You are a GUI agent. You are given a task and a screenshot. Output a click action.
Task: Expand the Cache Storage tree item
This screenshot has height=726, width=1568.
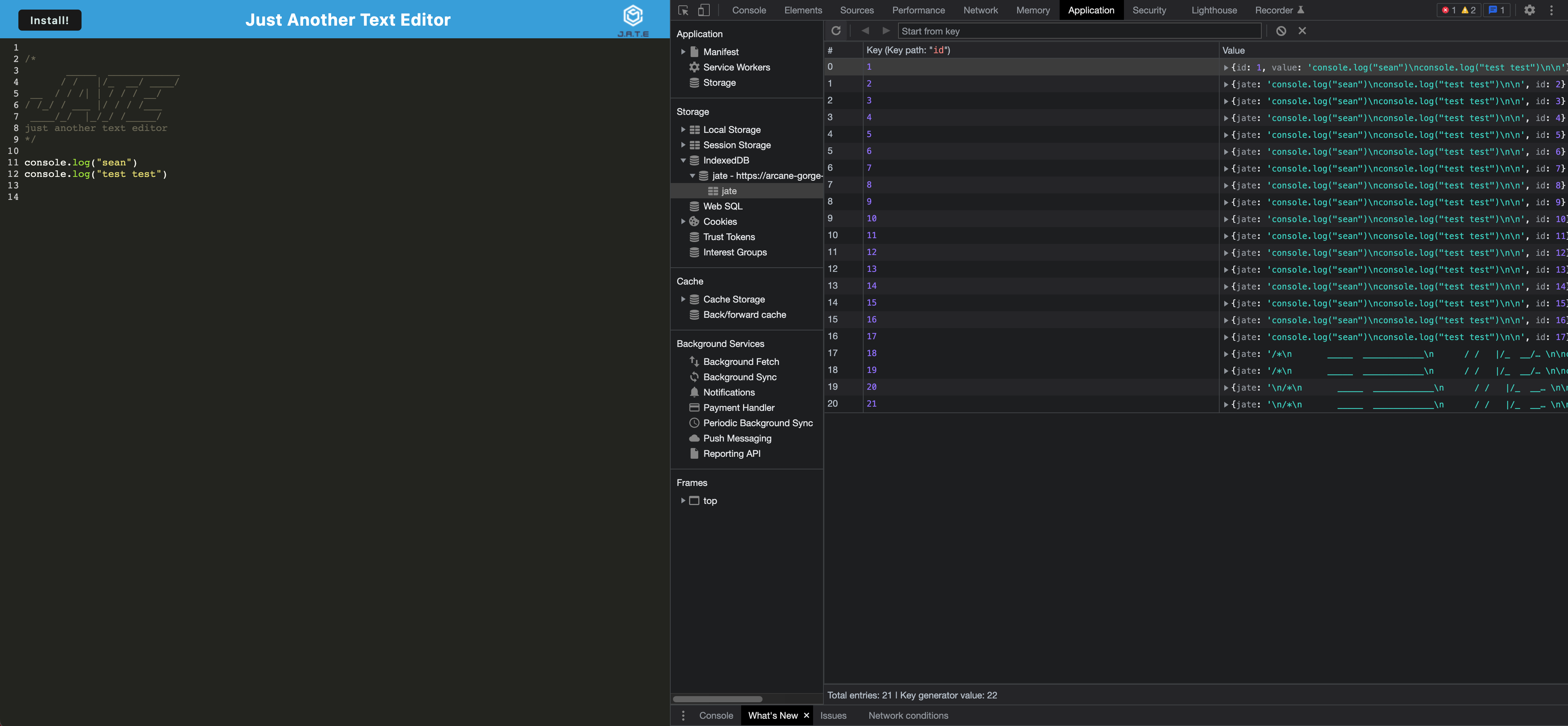click(x=683, y=299)
